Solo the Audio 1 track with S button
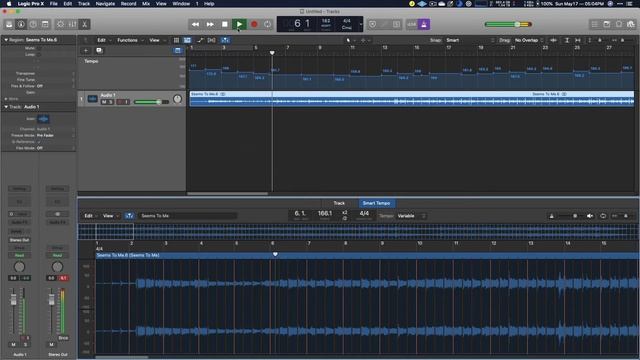Screen dimensions: 640x360 pyautogui.click(x=110, y=102)
